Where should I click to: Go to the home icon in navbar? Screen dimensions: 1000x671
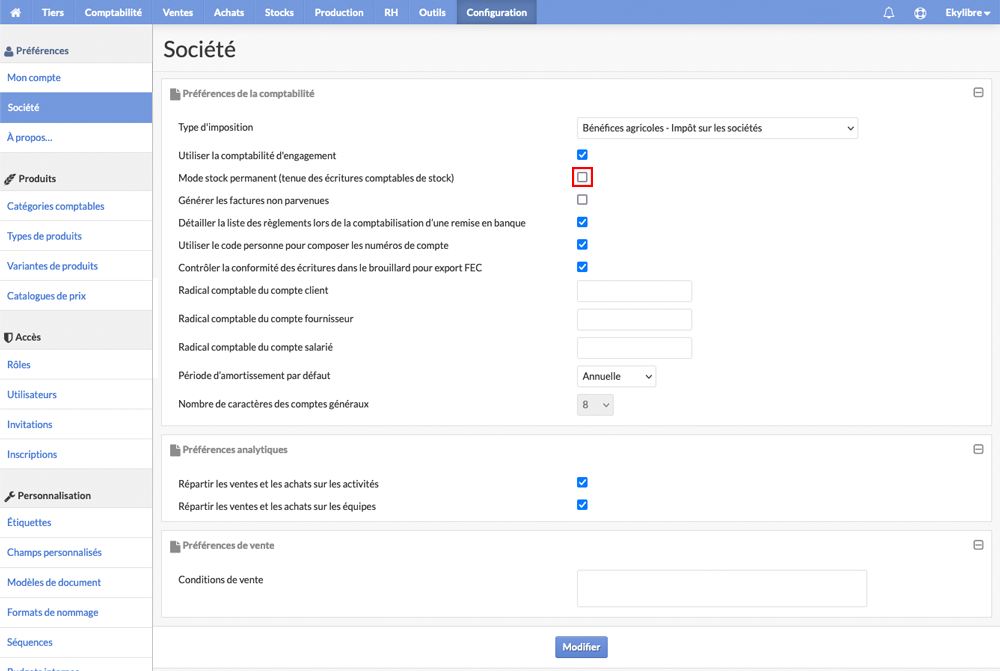[15, 12]
